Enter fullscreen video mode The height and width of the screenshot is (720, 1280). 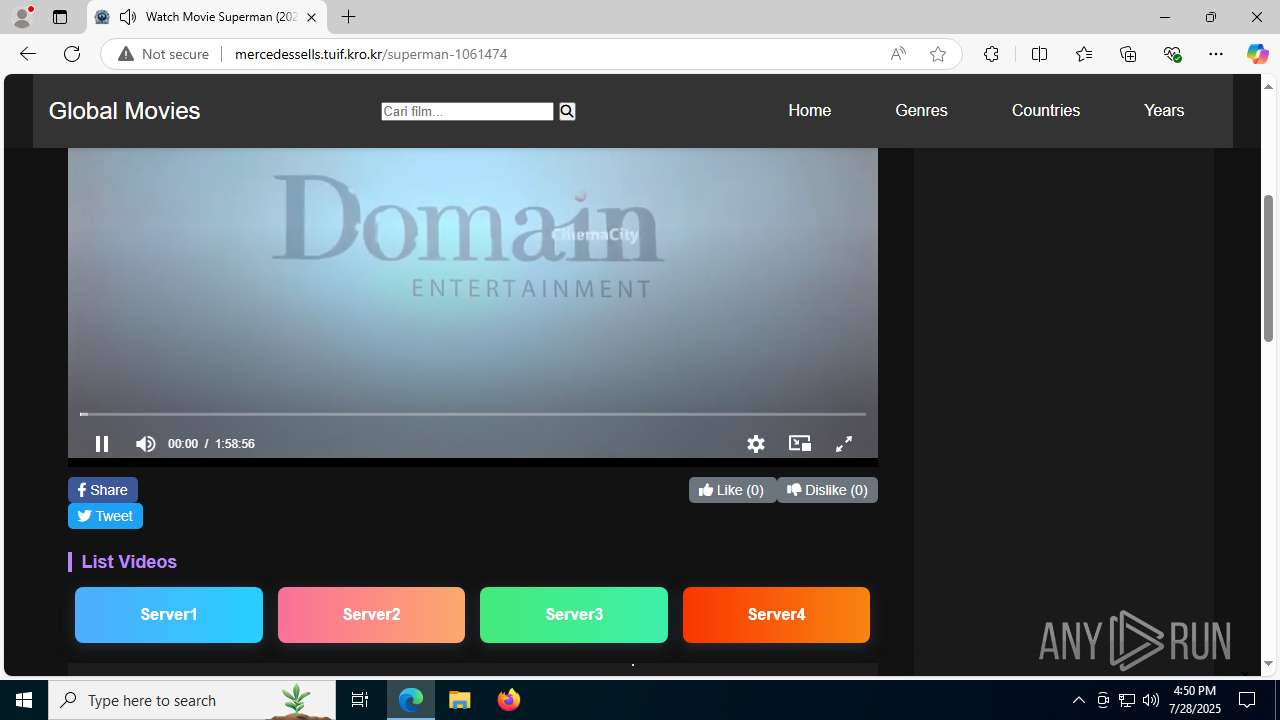click(844, 444)
